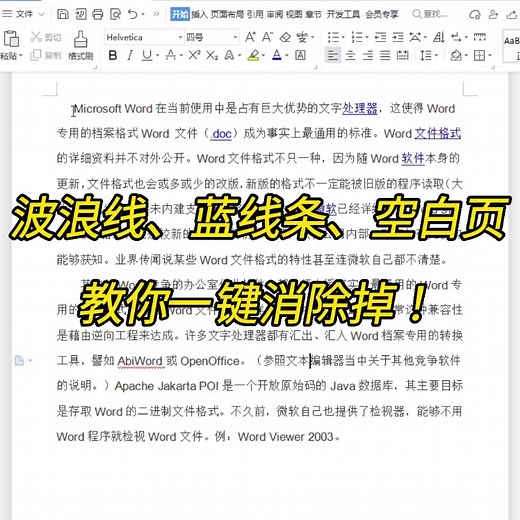The image size is (520, 520).
Task: Click the Clear Formatting eraser icon
Action: click(x=285, y=37)
